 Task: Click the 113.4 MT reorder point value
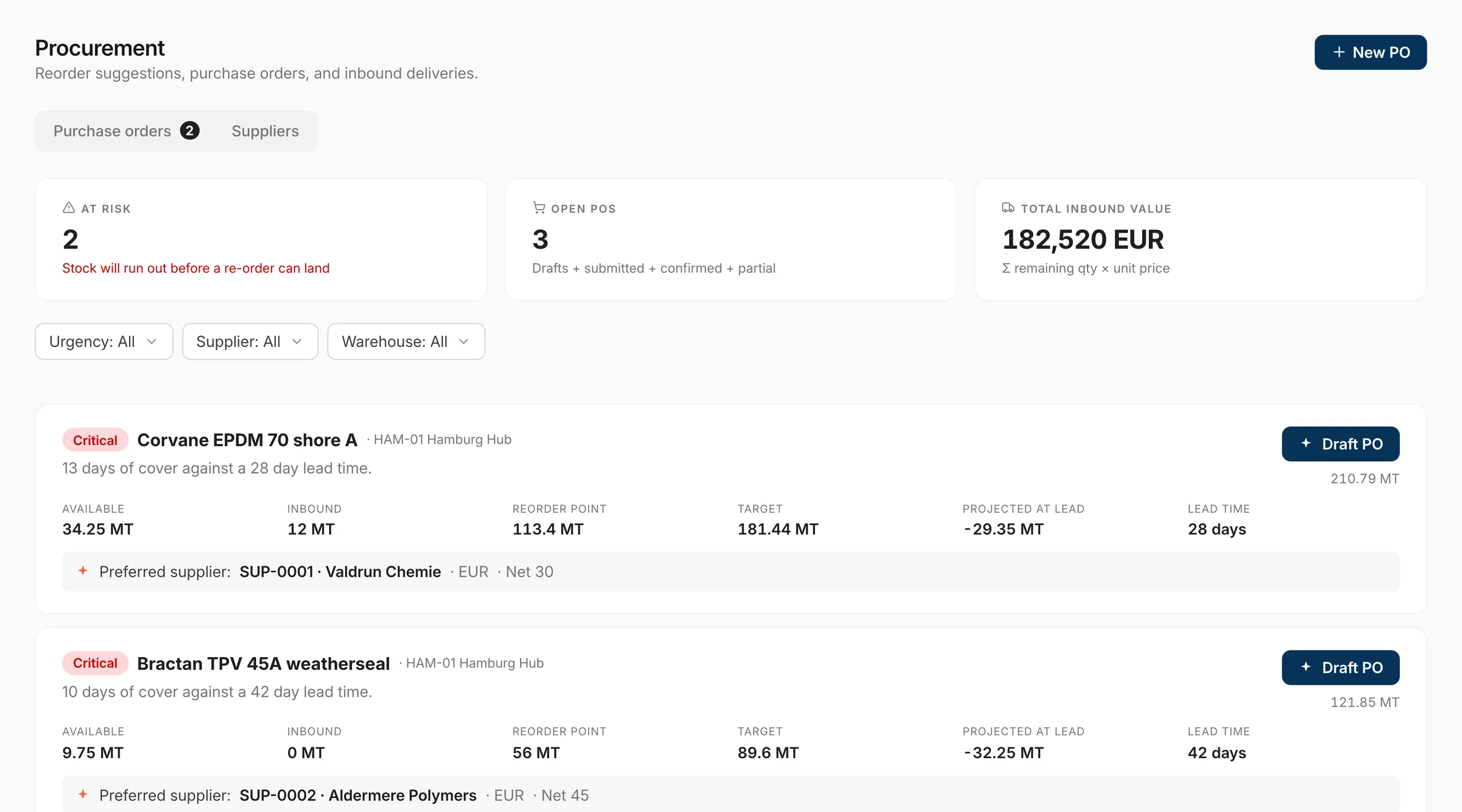pos(547,529)
